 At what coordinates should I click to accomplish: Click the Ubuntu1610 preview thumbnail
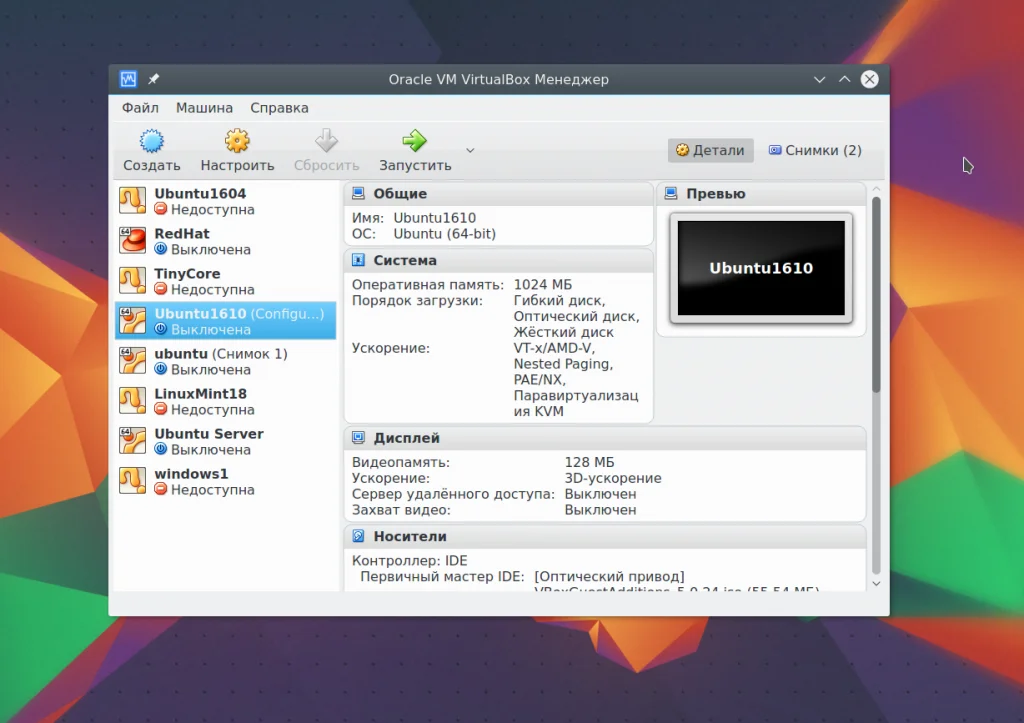[760, 268]
